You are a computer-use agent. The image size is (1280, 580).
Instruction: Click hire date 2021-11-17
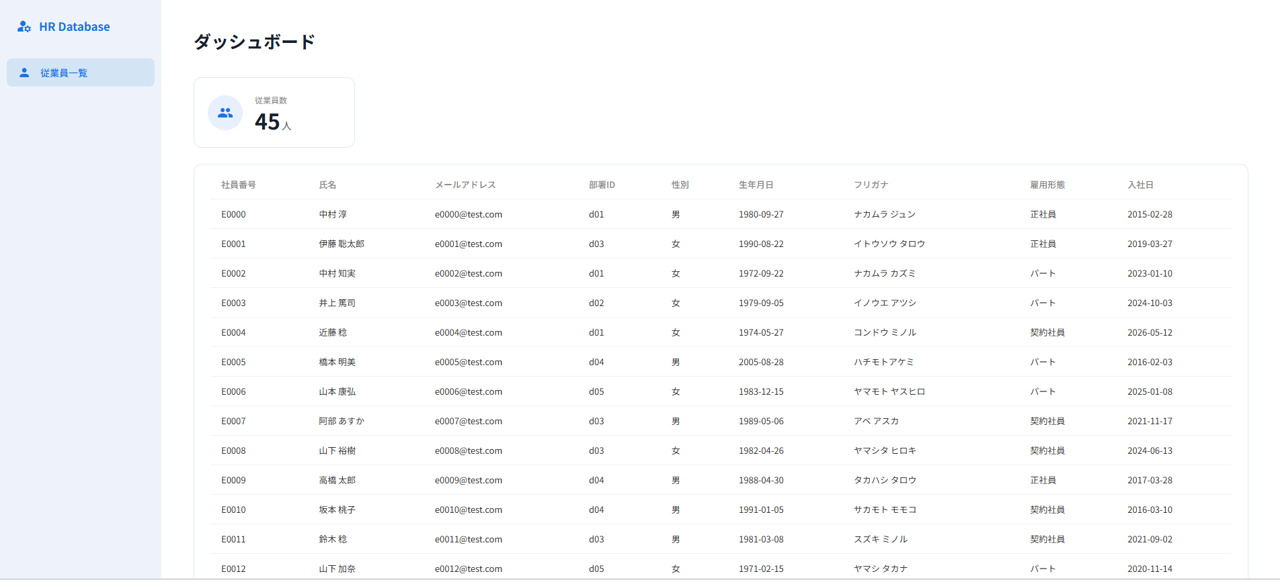1150,421
